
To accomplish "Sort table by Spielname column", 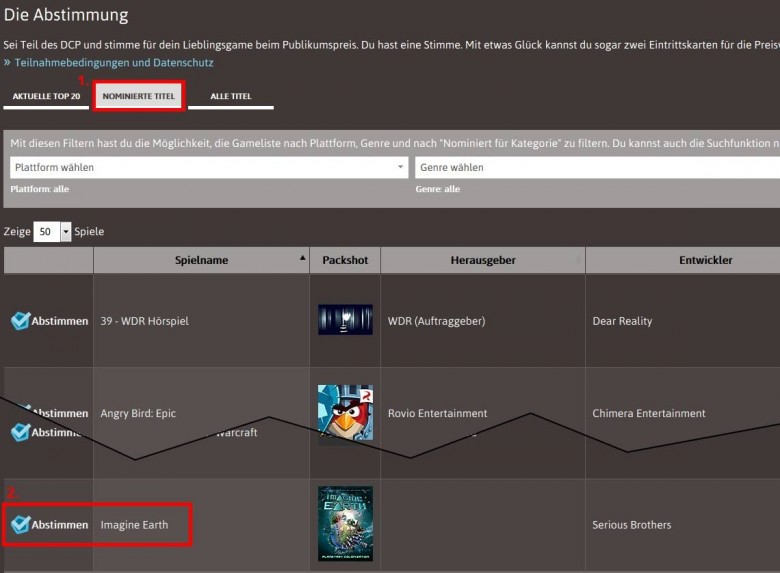I will (201, 260).
